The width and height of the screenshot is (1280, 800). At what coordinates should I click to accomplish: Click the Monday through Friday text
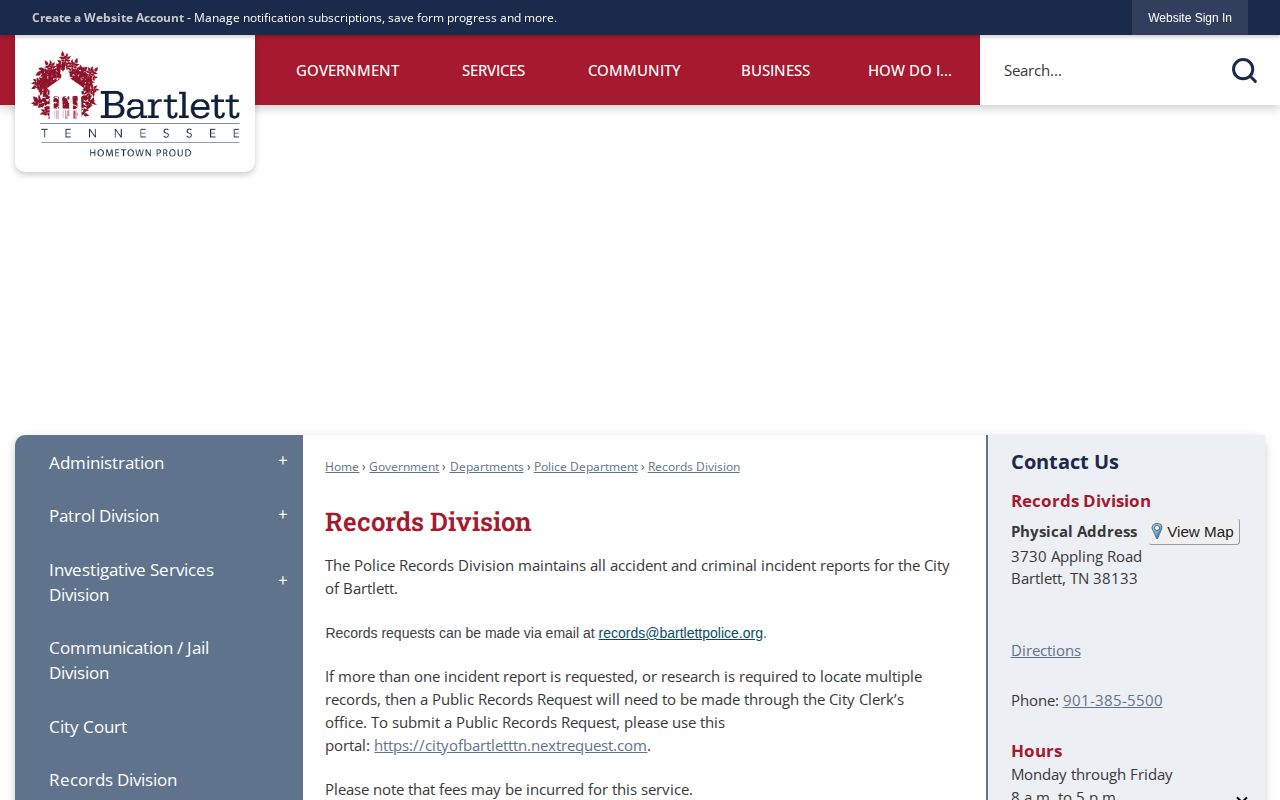(x=1092, y=775)
